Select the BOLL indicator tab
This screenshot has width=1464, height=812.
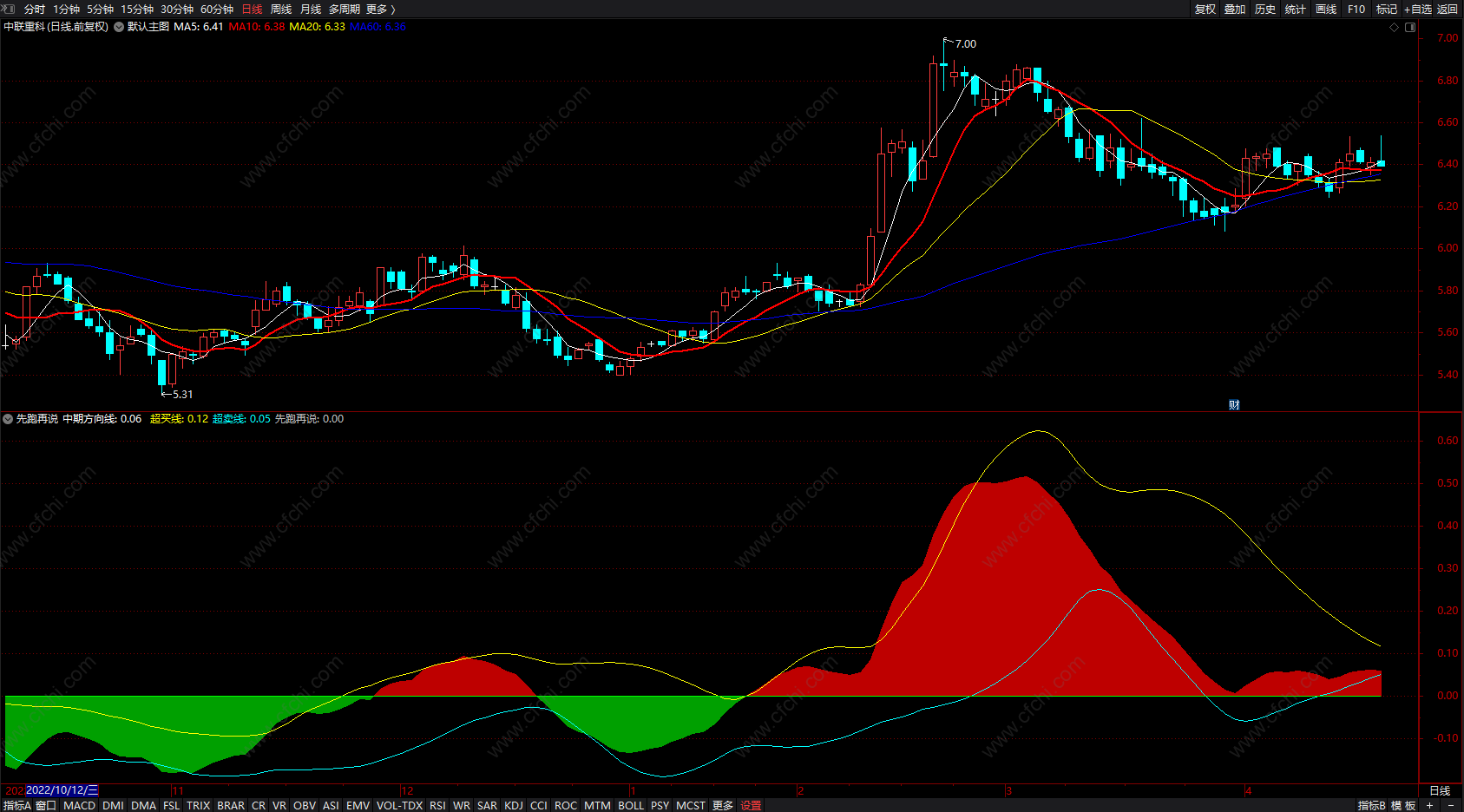click(631, 805)
